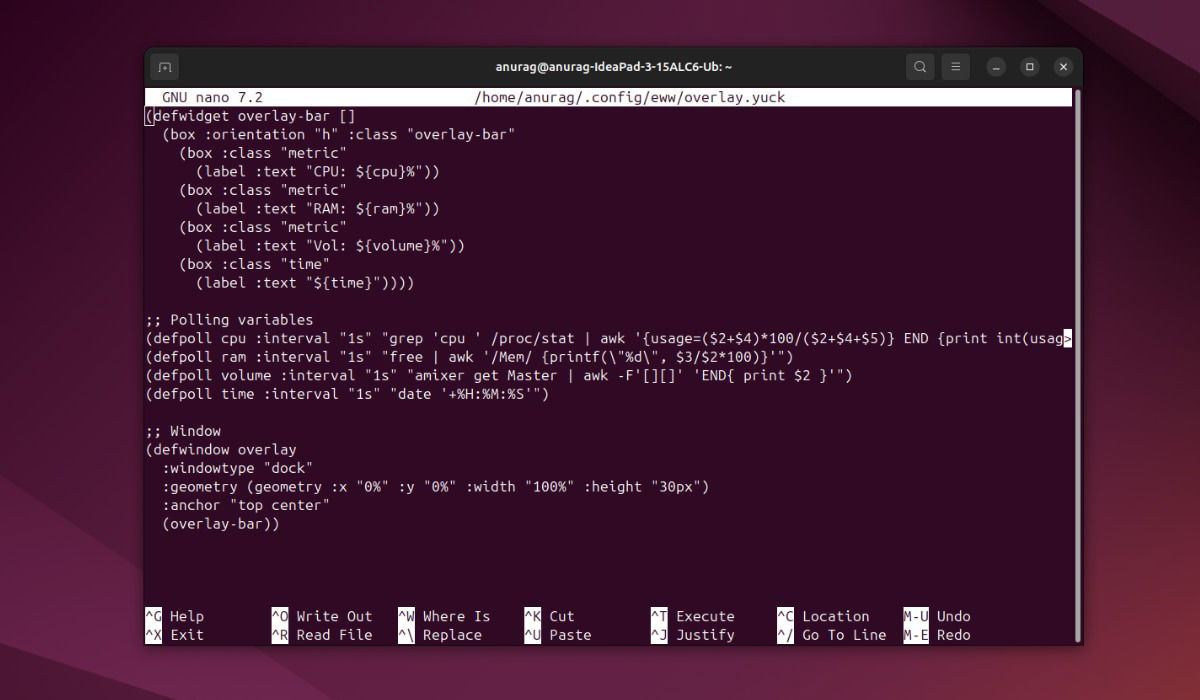Click the file path /home/anurag/.config/eww/overlay.yuck
This screenshot has width=1200, height=700.
point(630,98)
